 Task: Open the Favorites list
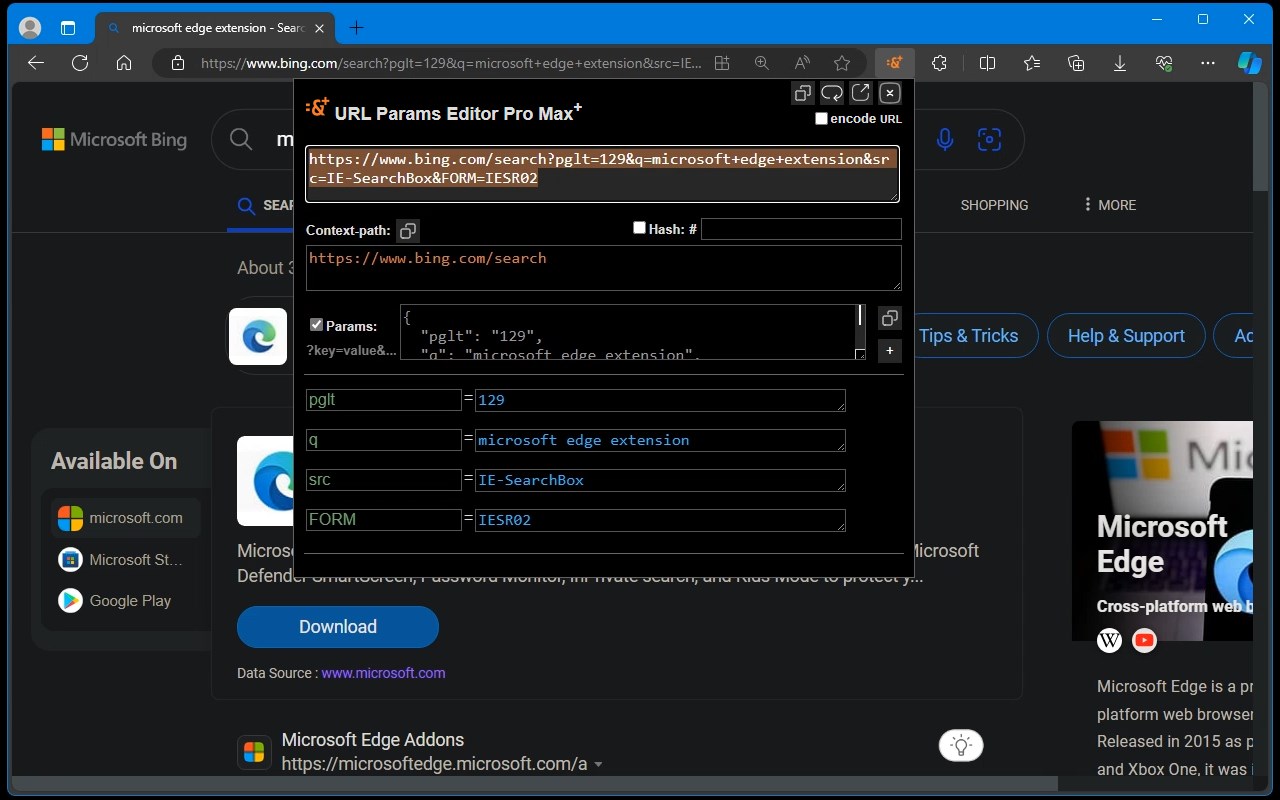click(x=1032, y=63)
